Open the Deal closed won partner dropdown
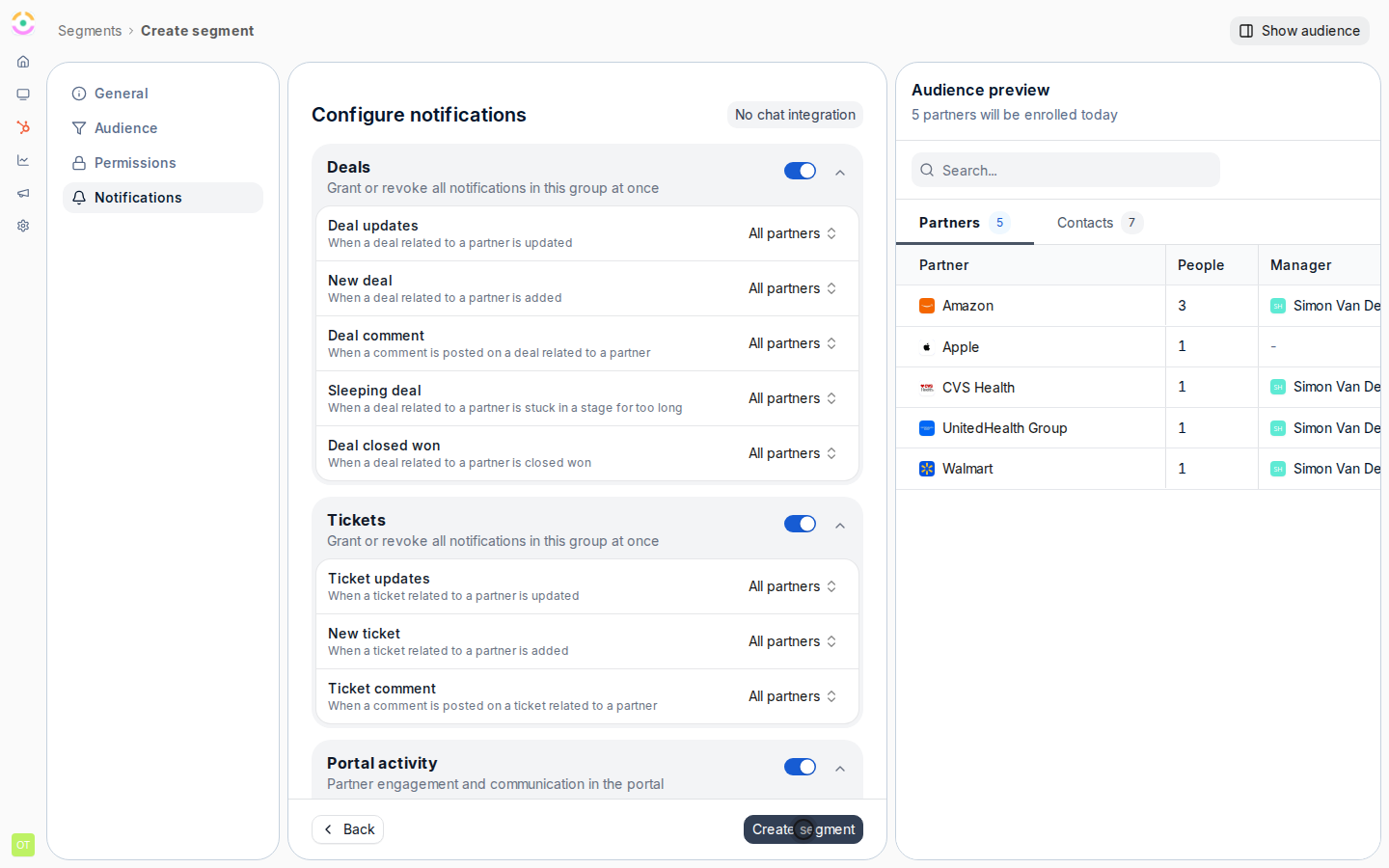This screenshot has height=868, width=1389. click(793, 453)
